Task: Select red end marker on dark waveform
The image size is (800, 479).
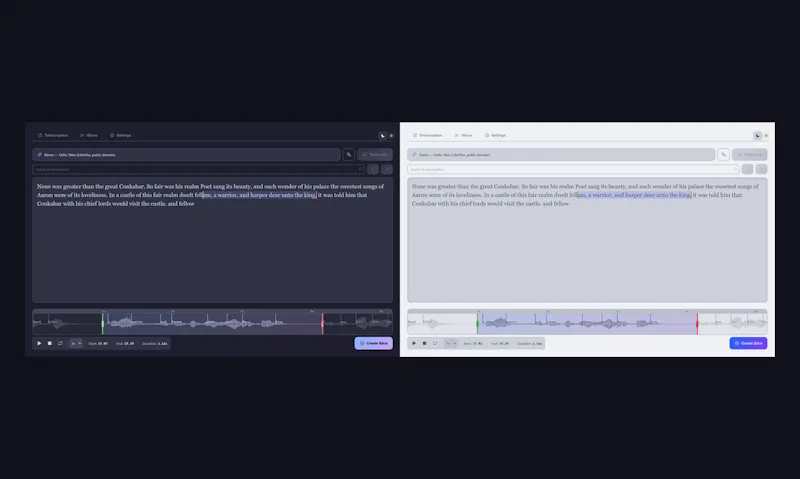Action: (x=322, y=324)
